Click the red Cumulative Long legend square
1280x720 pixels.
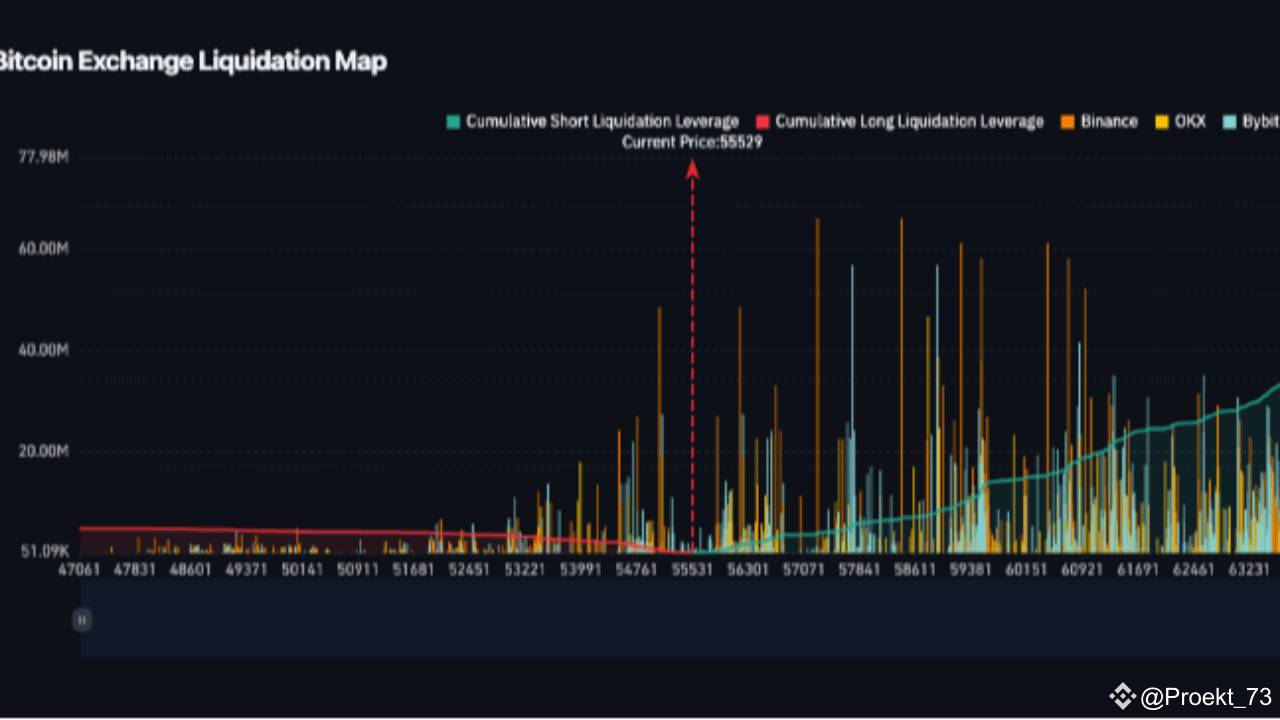tap(764, 121)
